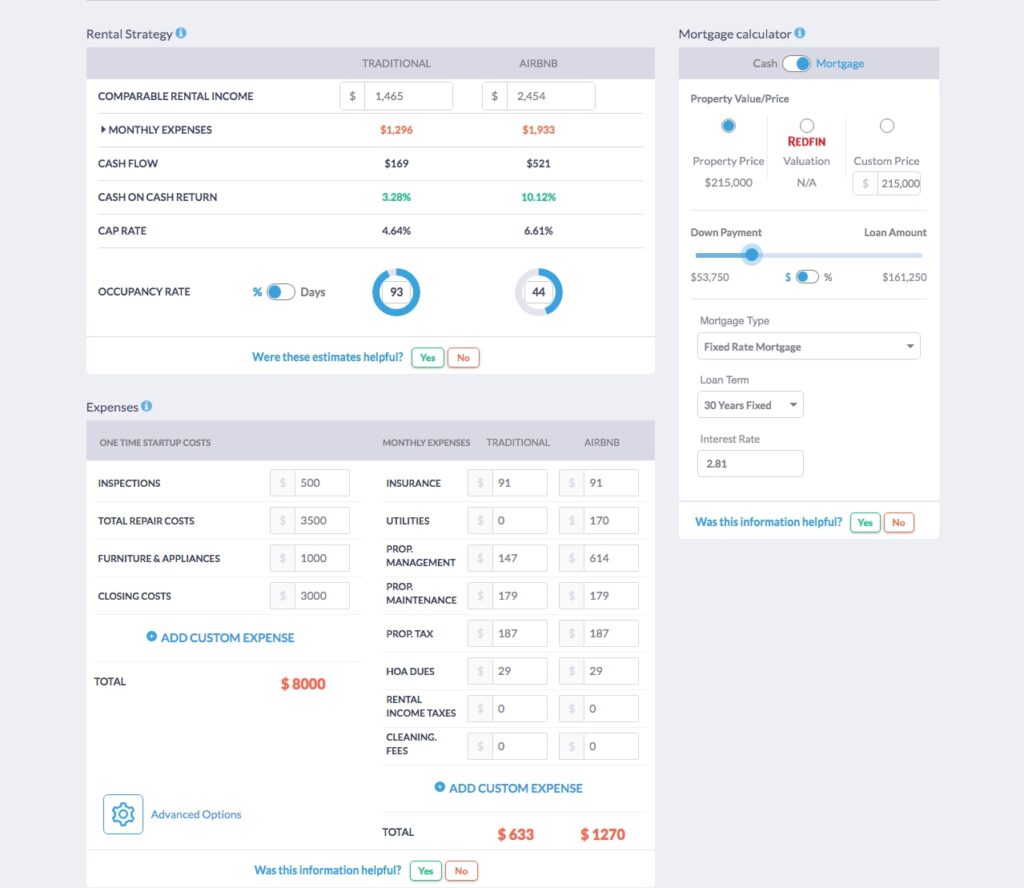The image size is (1024, 888).
Task: Click the Traditional occupancy rate donut chart
Action: point(396,291)
